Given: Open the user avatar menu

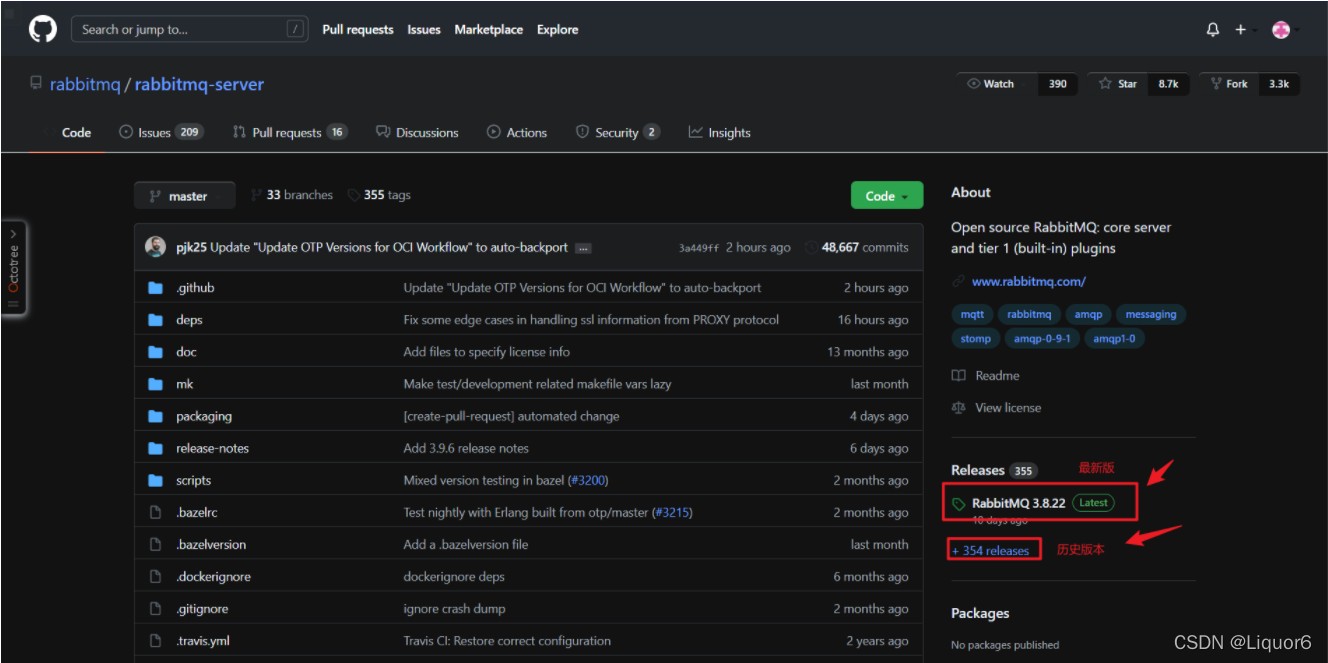Looking at the screenshot, I should pyautogui.click(x=1281, y=30).
